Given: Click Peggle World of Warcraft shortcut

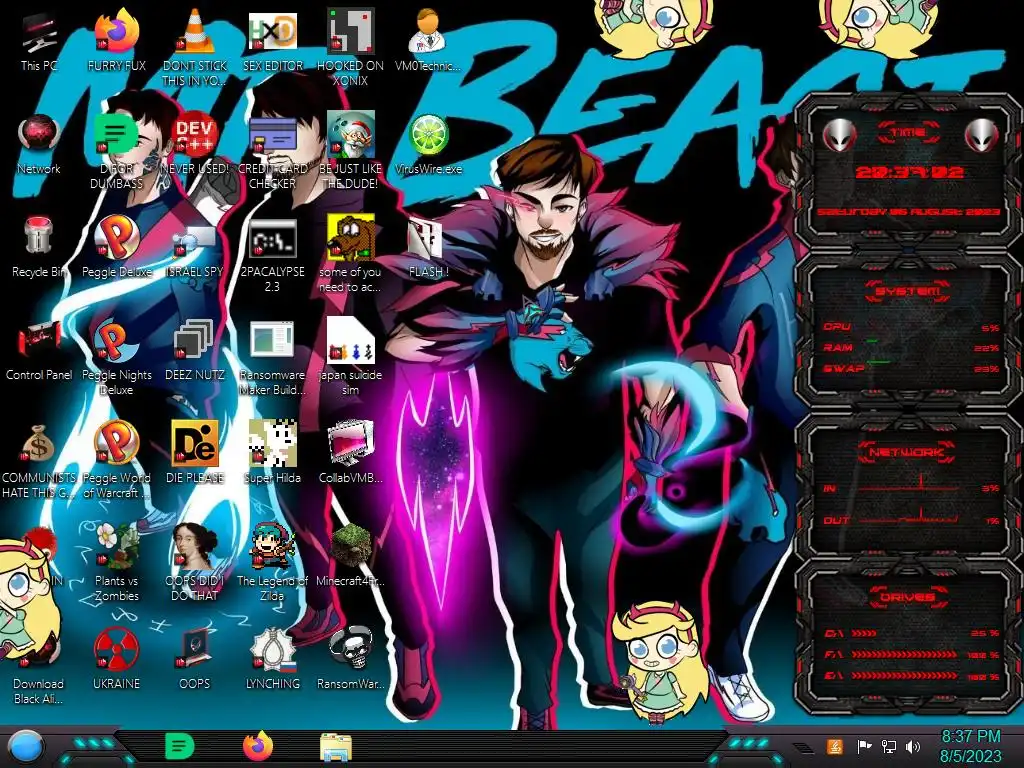Looking at the screenshot, I should (x=117, y=443).
